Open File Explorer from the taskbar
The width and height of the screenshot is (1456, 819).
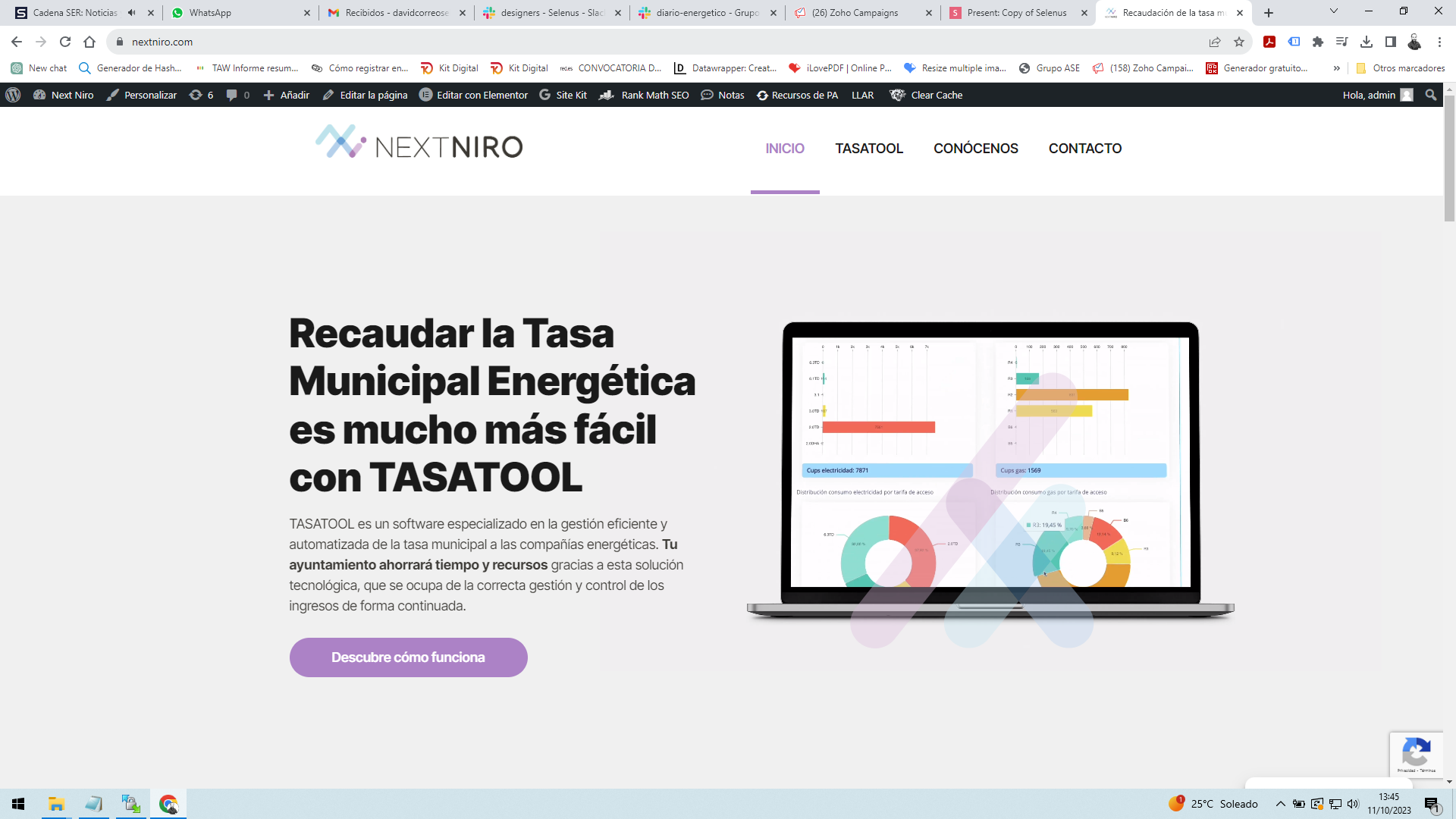pyautogui.click(x=56, y=804)
